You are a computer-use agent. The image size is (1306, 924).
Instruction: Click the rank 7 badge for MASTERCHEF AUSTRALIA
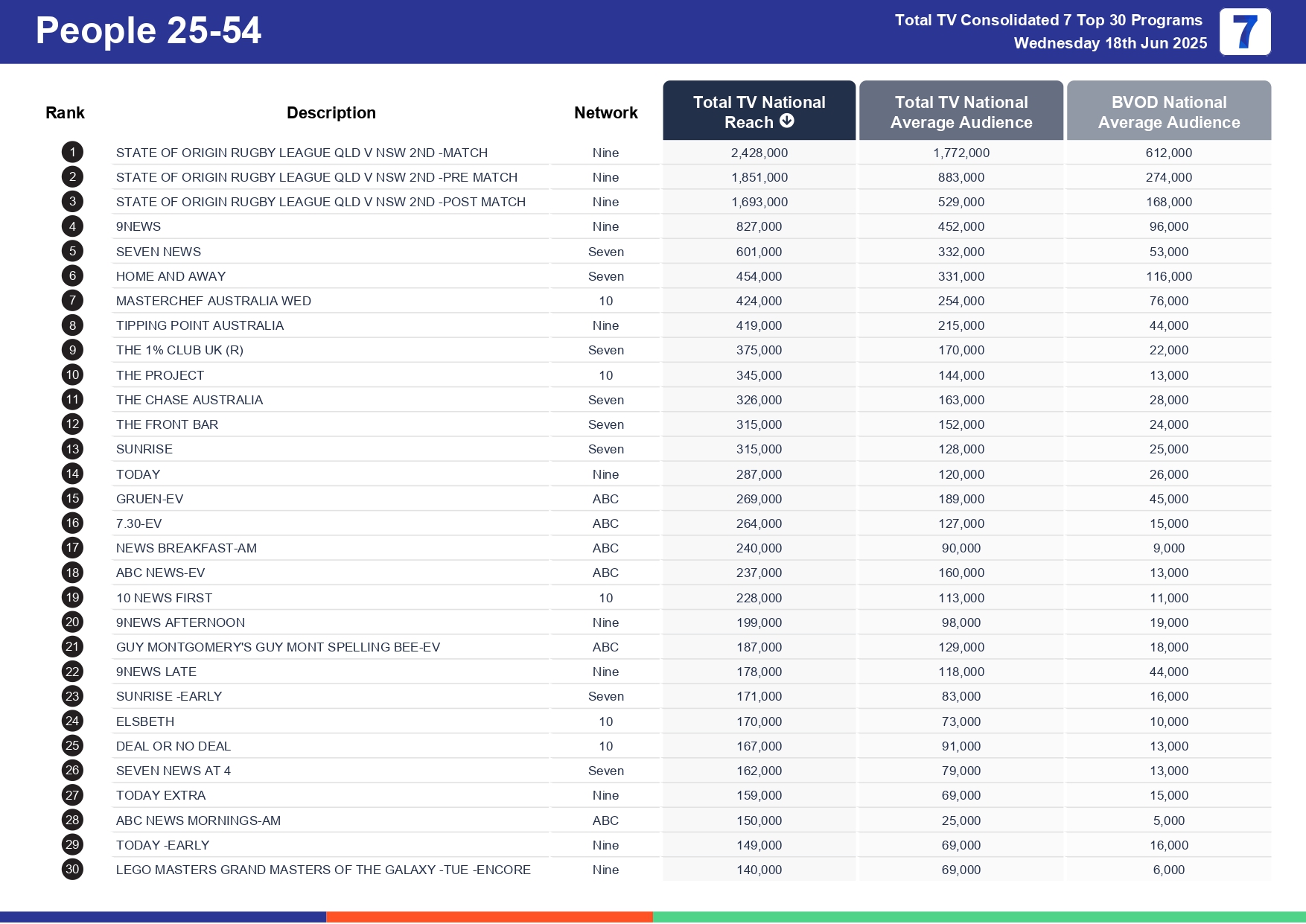(x=71, y=301)
